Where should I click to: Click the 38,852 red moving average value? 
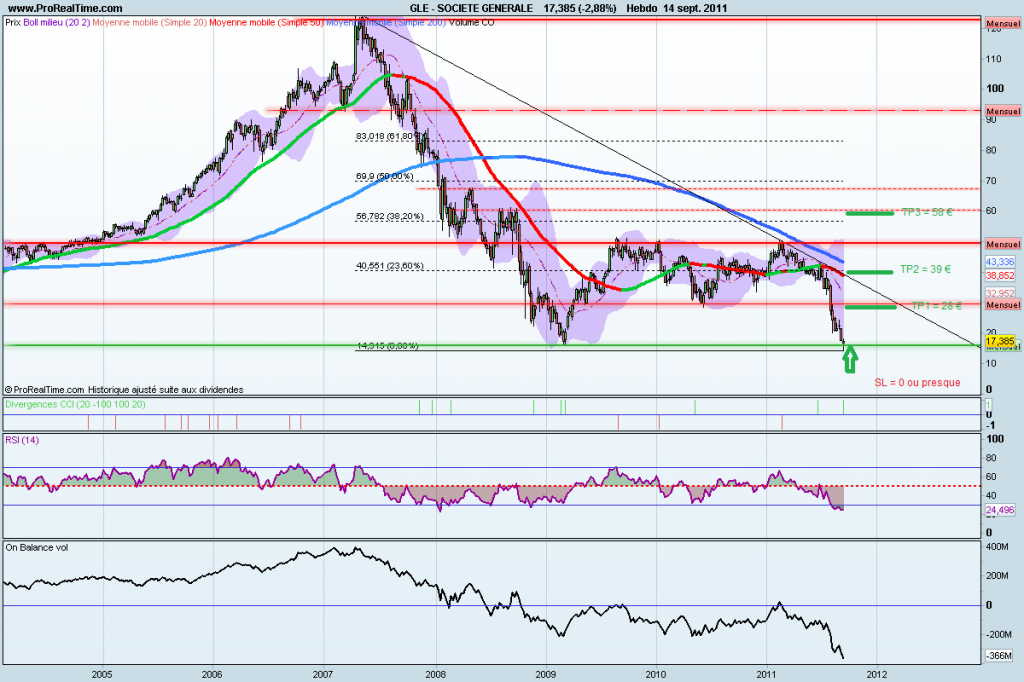point(1000,276)
